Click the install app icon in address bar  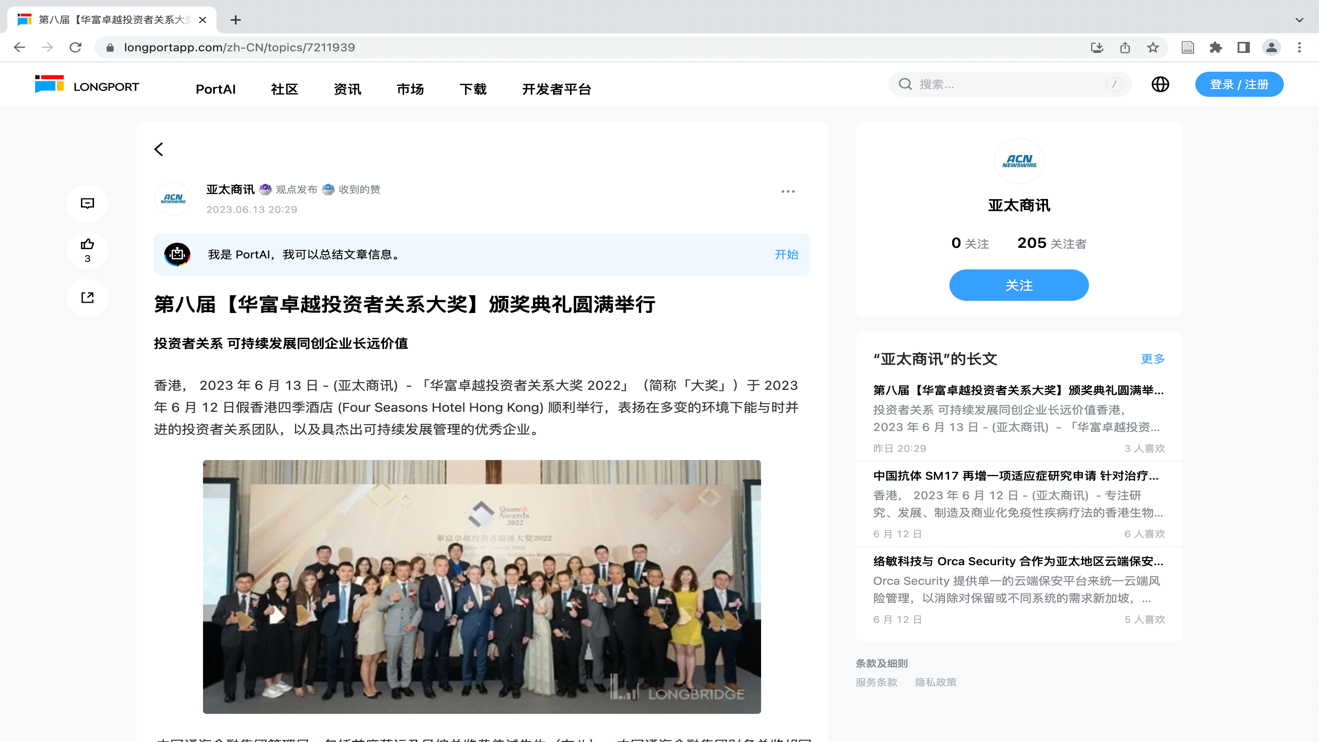[x=1097, y=47]
